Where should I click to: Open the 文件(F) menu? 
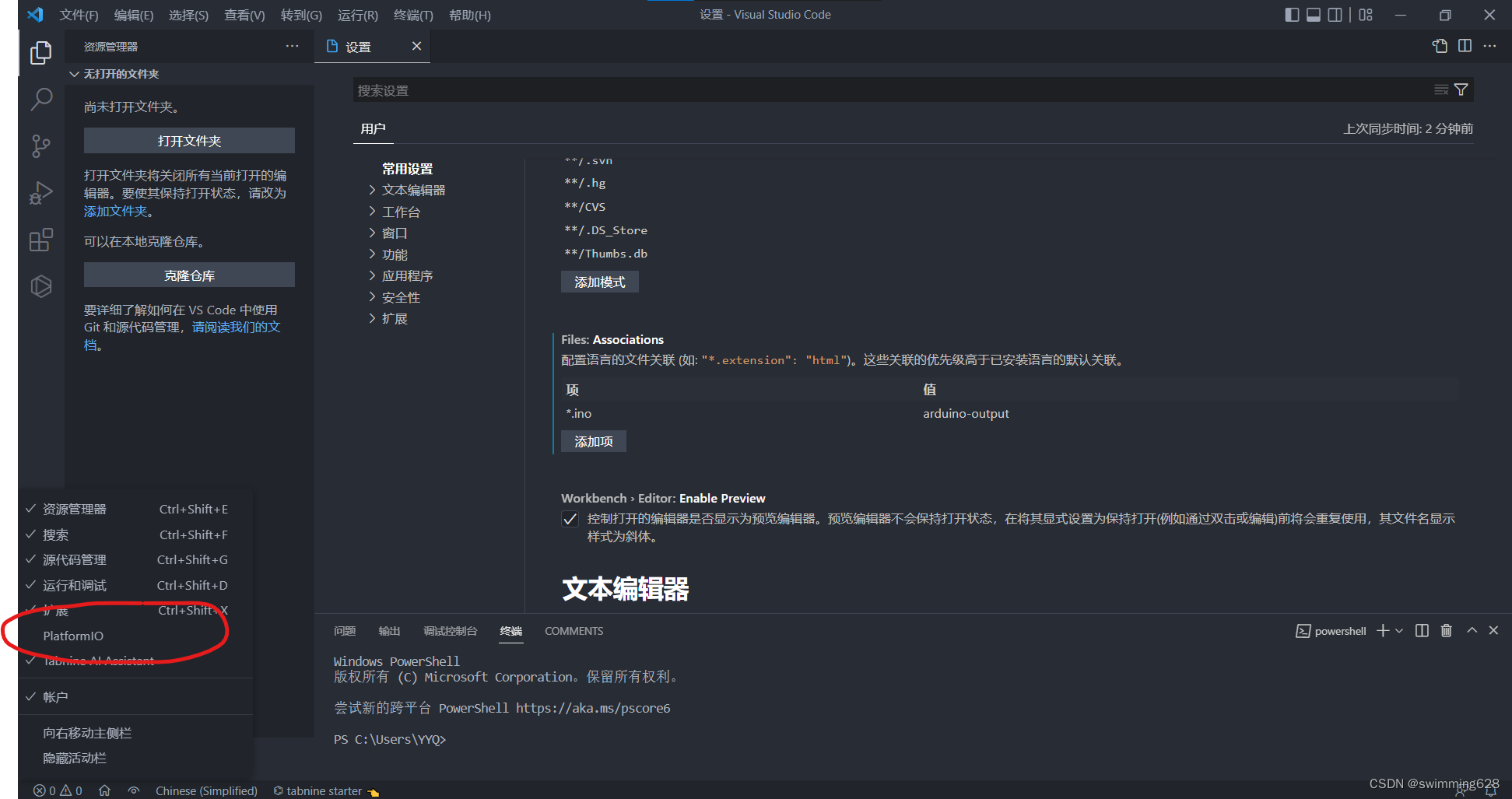[79, 15]
